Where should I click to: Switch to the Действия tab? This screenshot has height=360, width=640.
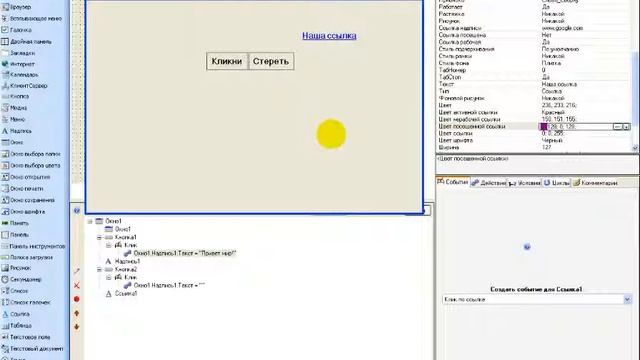pyautogui.click(x=489, y=183)
